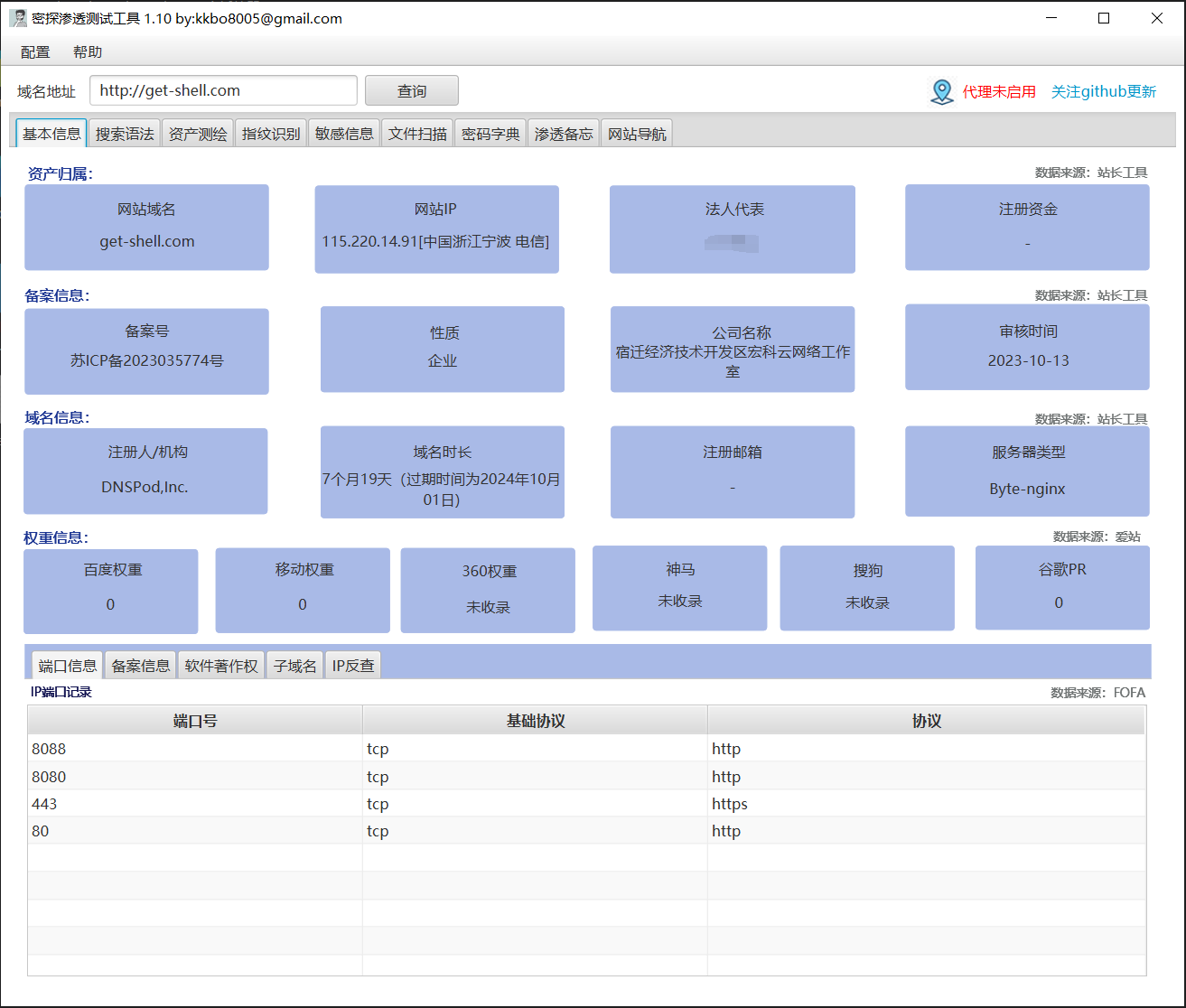
Task: Click the IP端口记录 heading
Action: tap(61, 692)
